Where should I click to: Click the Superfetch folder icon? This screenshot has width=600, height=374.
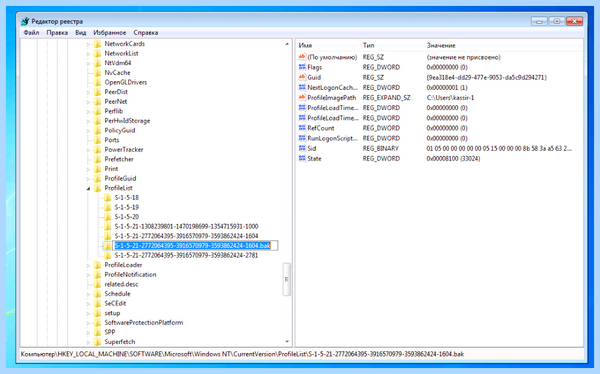coord(98,341)
